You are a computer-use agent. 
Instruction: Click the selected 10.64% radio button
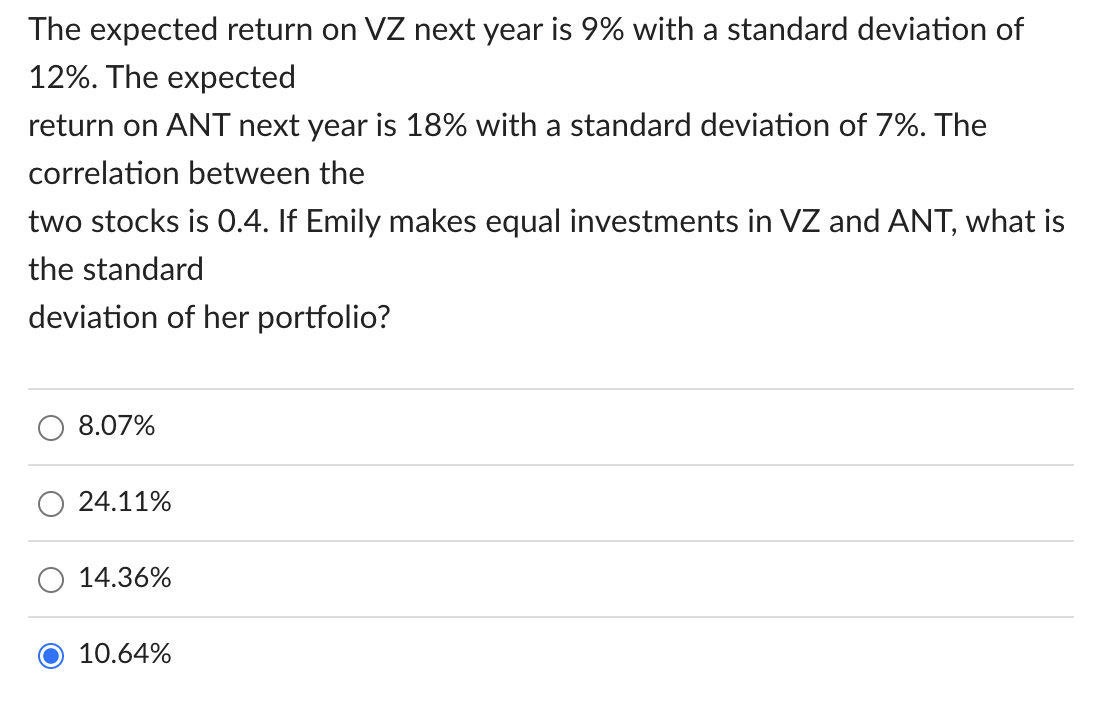(x=51, y=655)
